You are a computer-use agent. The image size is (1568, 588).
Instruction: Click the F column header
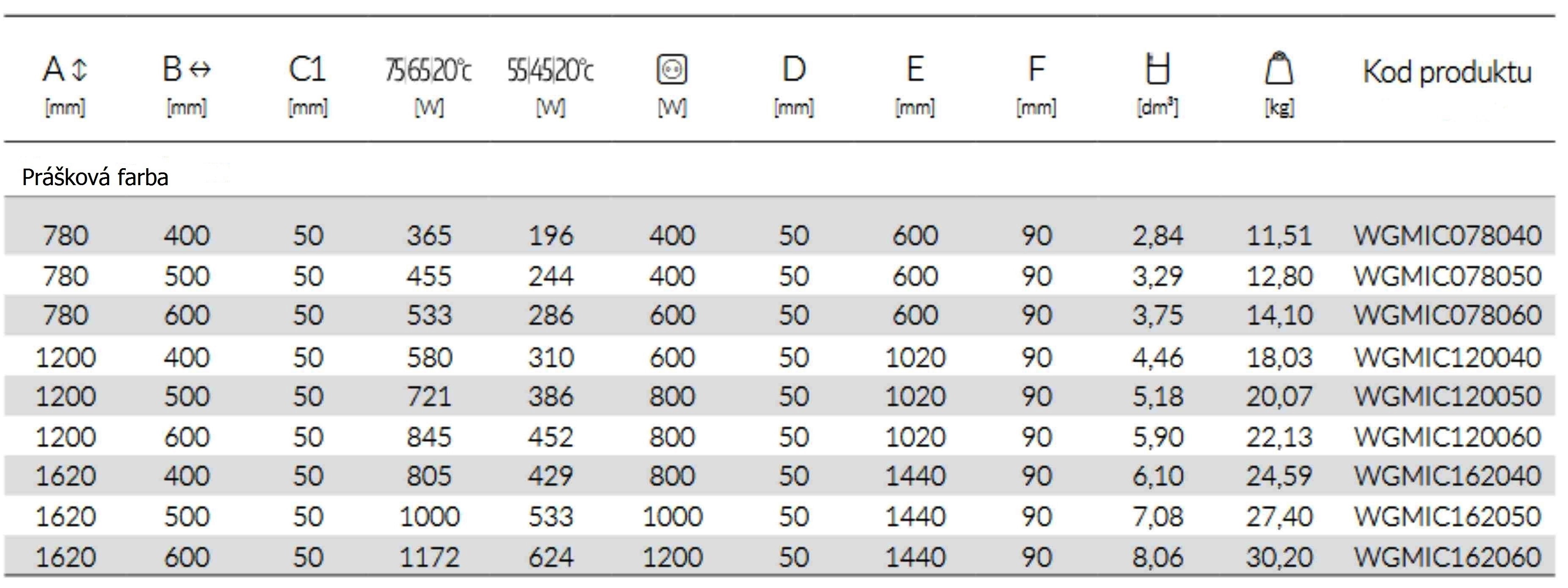pos(1036,69)
